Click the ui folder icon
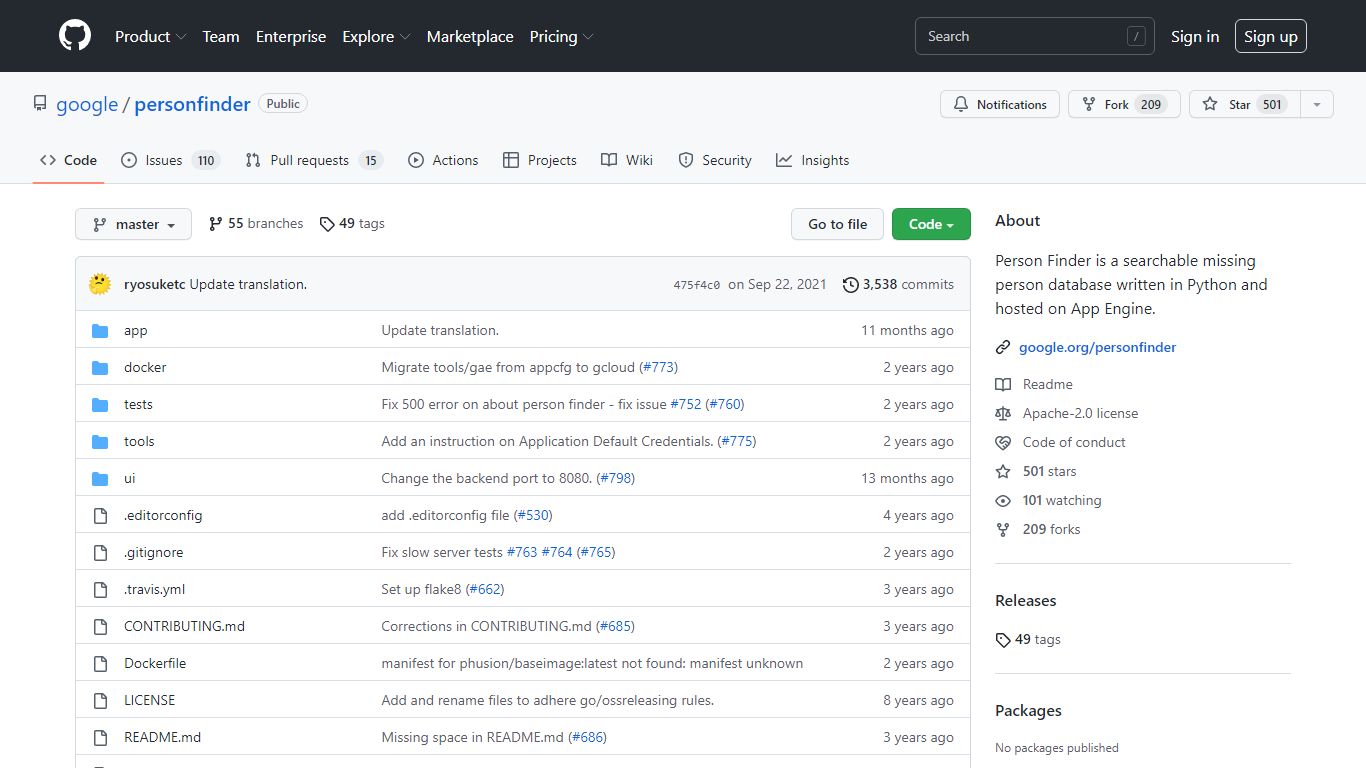 click(x=100, y=478)
